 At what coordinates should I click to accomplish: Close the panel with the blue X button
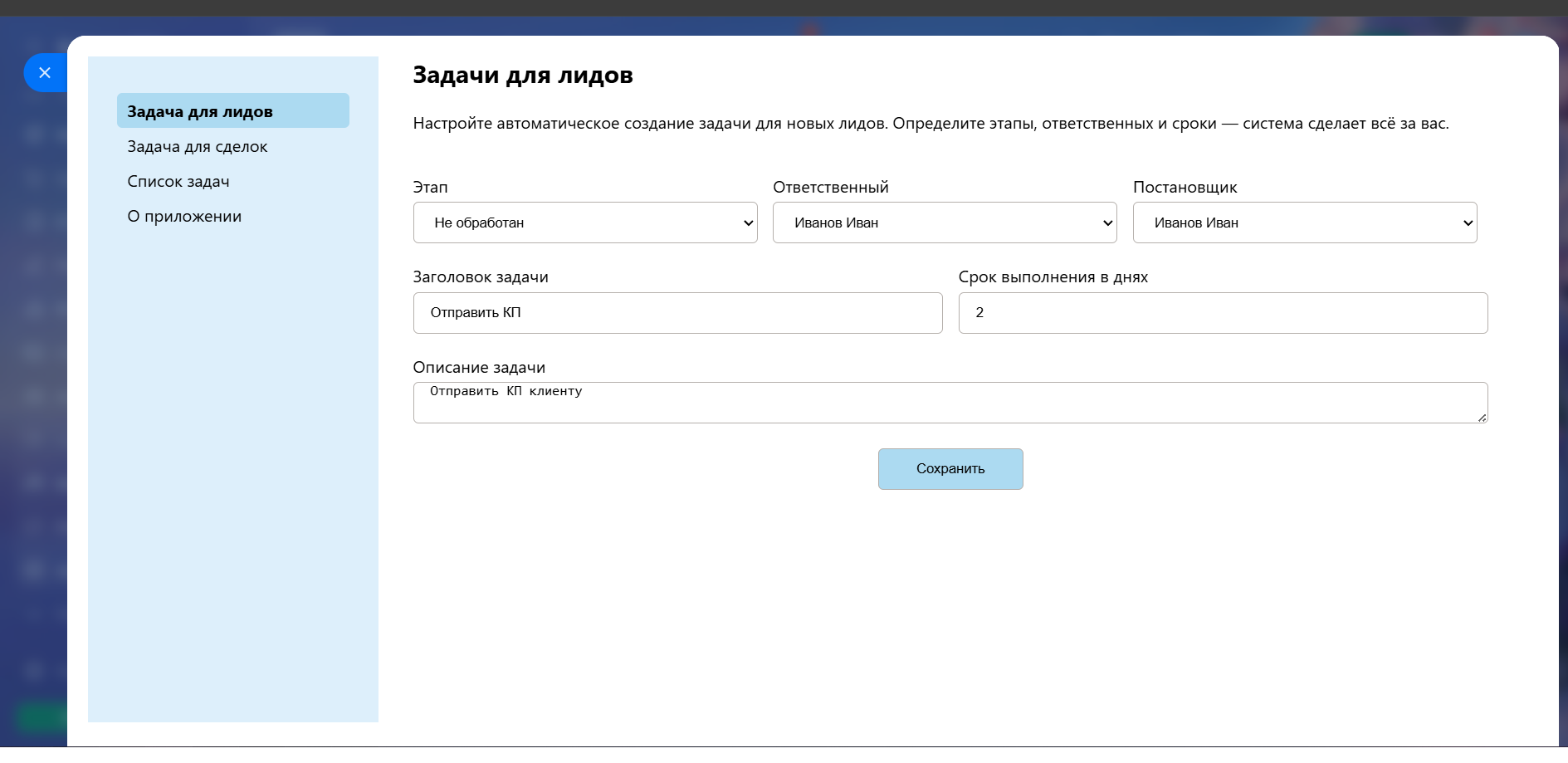coord(45,73)
